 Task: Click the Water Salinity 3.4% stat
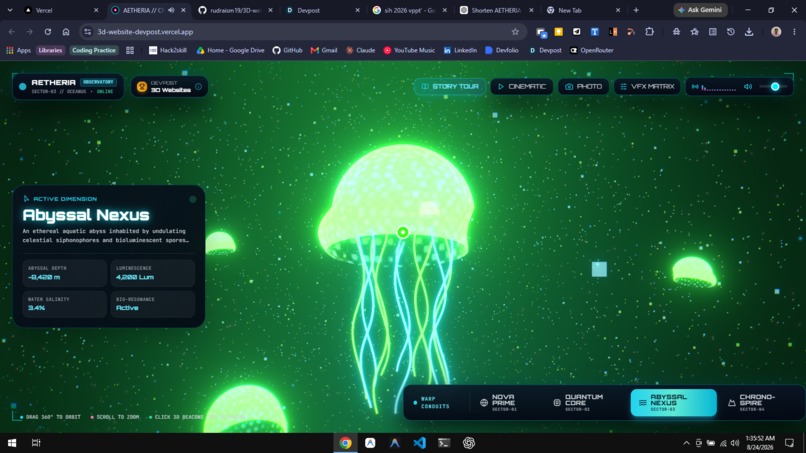coord(65,304)
